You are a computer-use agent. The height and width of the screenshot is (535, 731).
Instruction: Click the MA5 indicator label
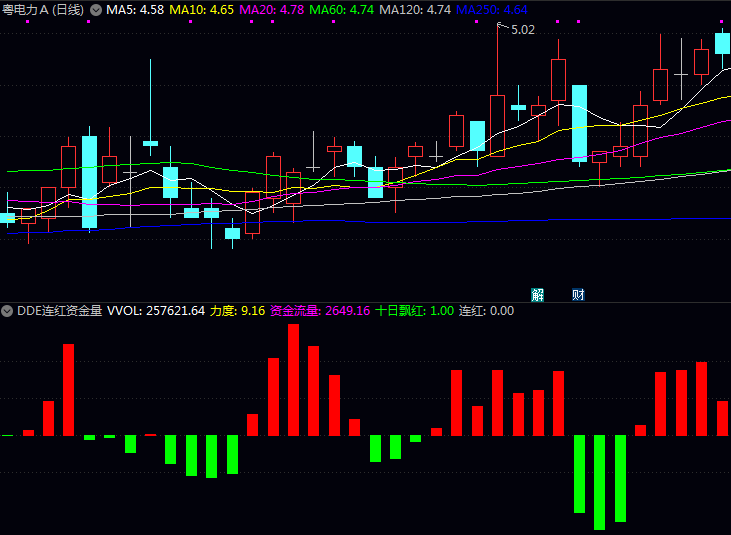coord(135,9)
